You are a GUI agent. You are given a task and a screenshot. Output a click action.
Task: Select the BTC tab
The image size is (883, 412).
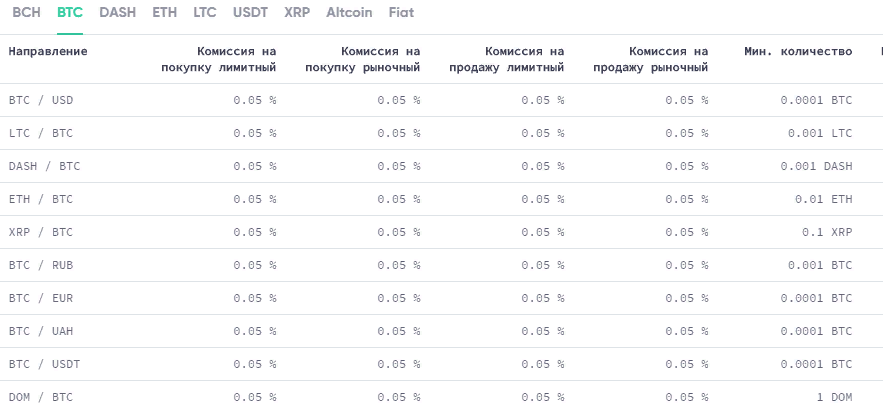point(70,12)
